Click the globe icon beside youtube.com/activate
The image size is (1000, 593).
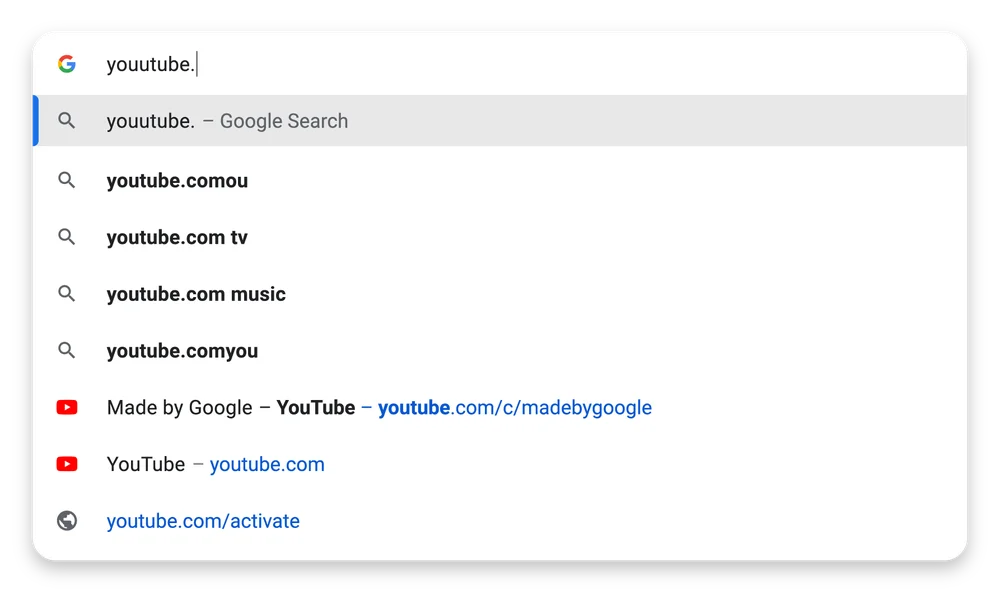tap(67, 520)
